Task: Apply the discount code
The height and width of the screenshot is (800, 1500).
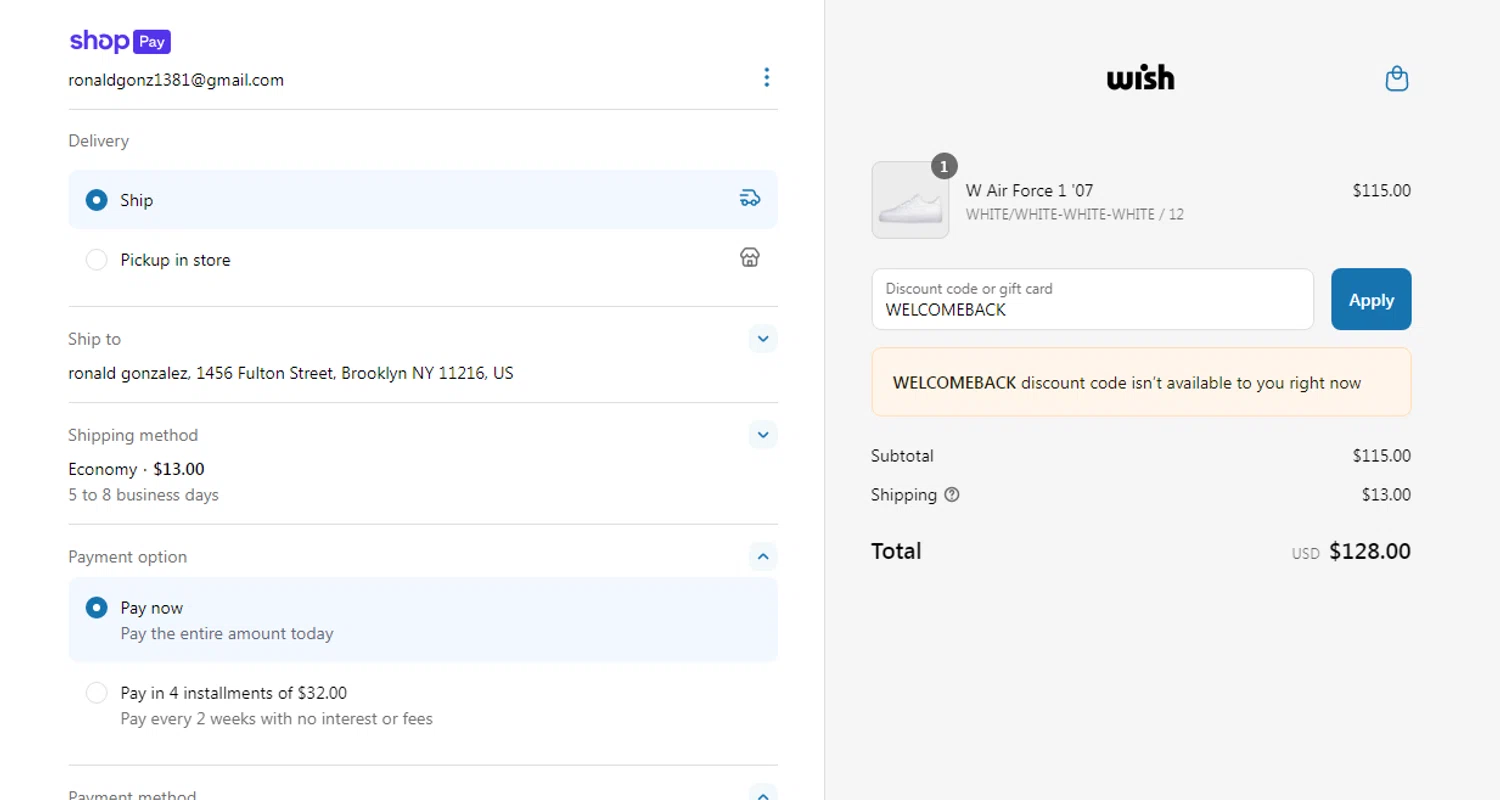Action: click(1371, 299)
